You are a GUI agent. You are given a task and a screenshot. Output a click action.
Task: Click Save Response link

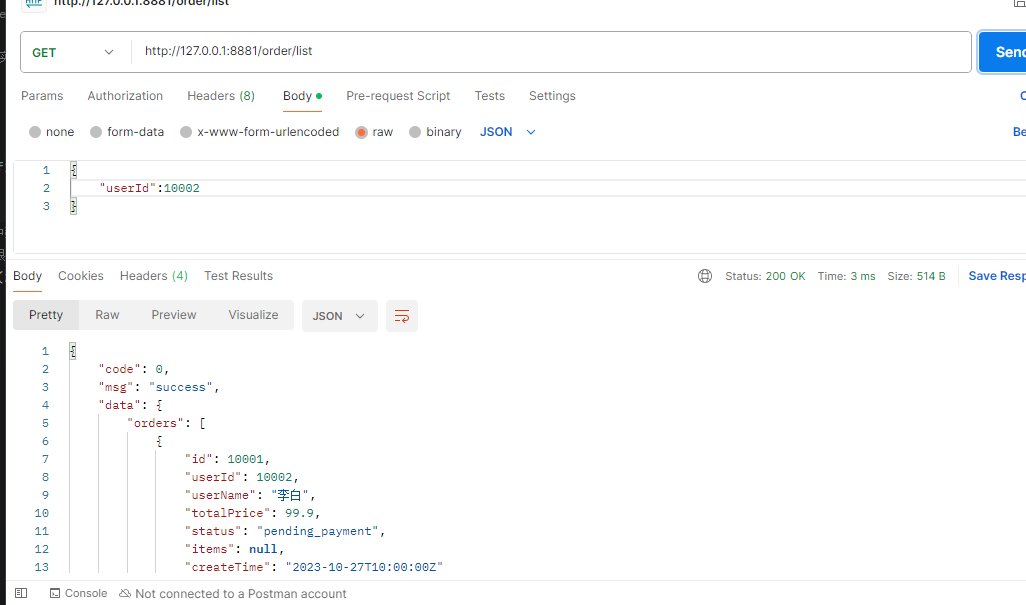(997, 276)
